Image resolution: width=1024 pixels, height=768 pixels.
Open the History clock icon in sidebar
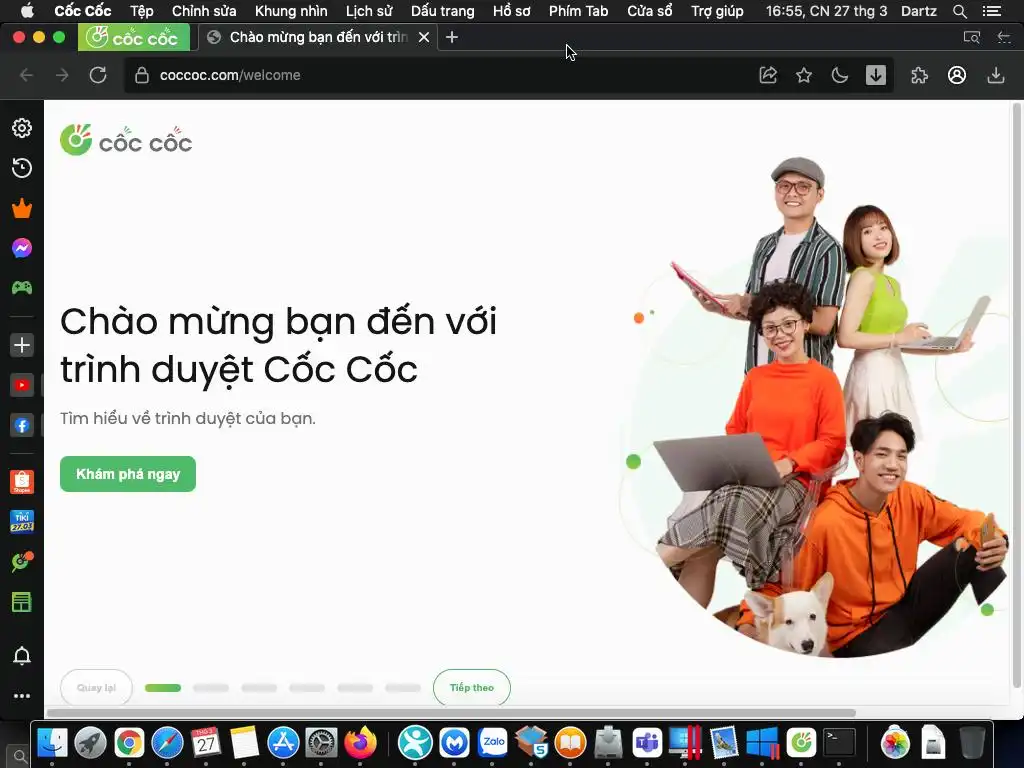tap(22, 168)
